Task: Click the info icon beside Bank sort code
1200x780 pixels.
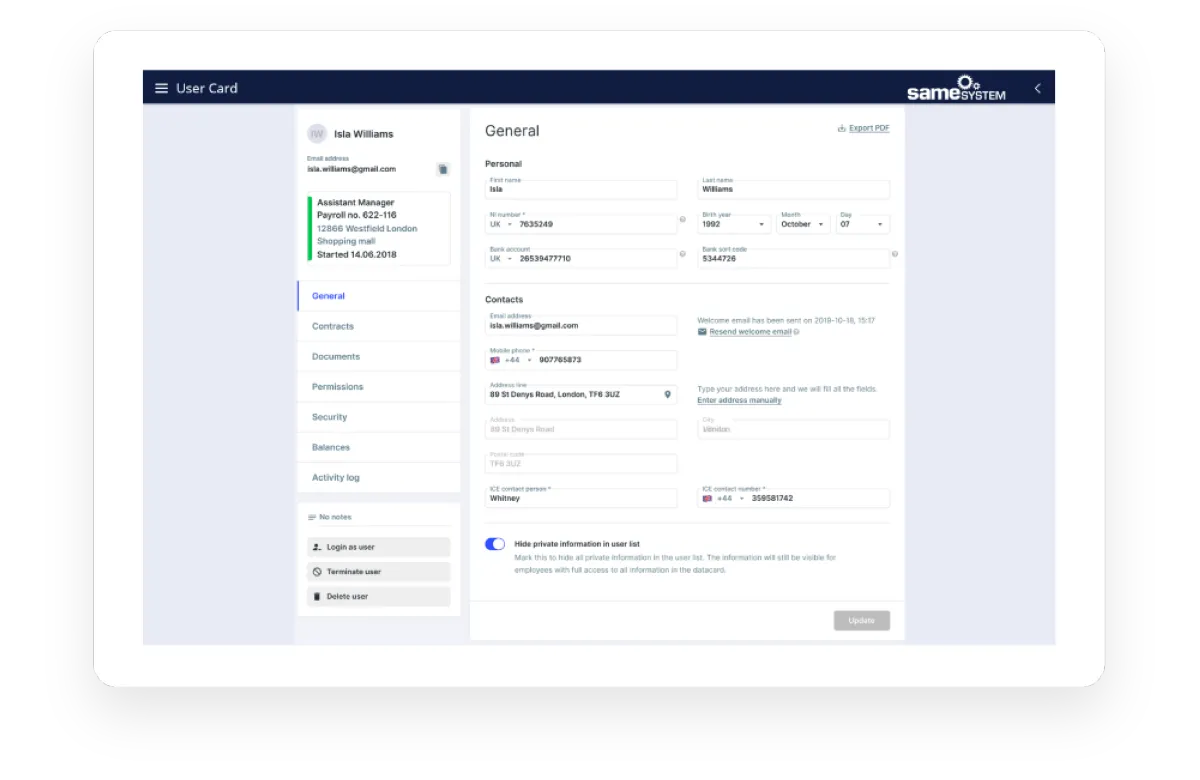Action: coord(895,254)
